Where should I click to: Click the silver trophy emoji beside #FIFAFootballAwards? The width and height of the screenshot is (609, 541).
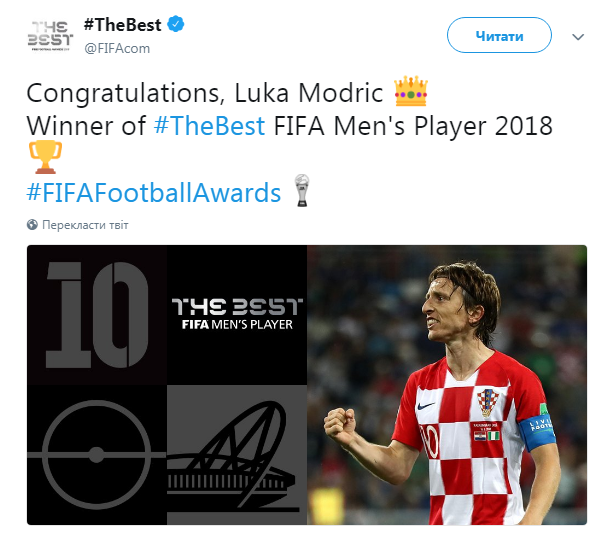(300, 191)
